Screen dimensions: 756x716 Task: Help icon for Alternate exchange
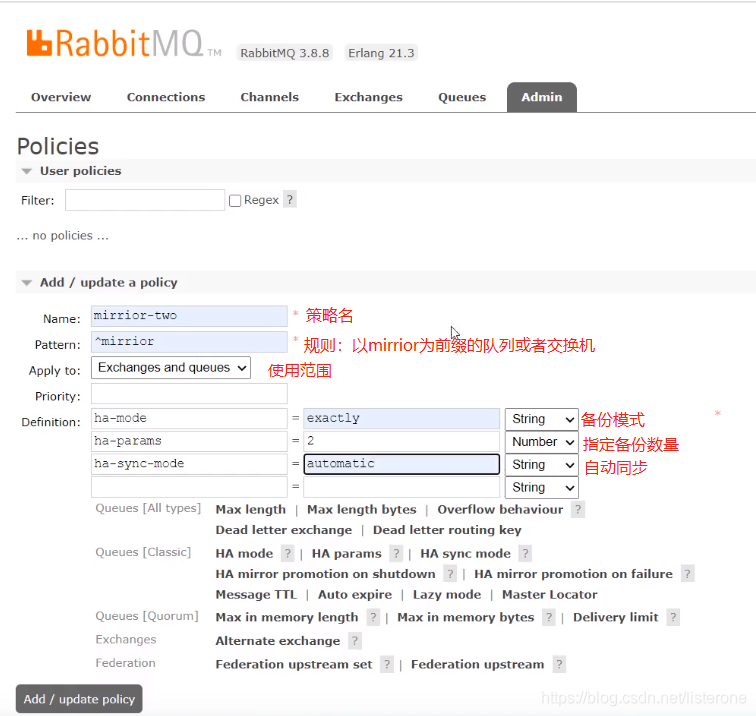[355, 641]
